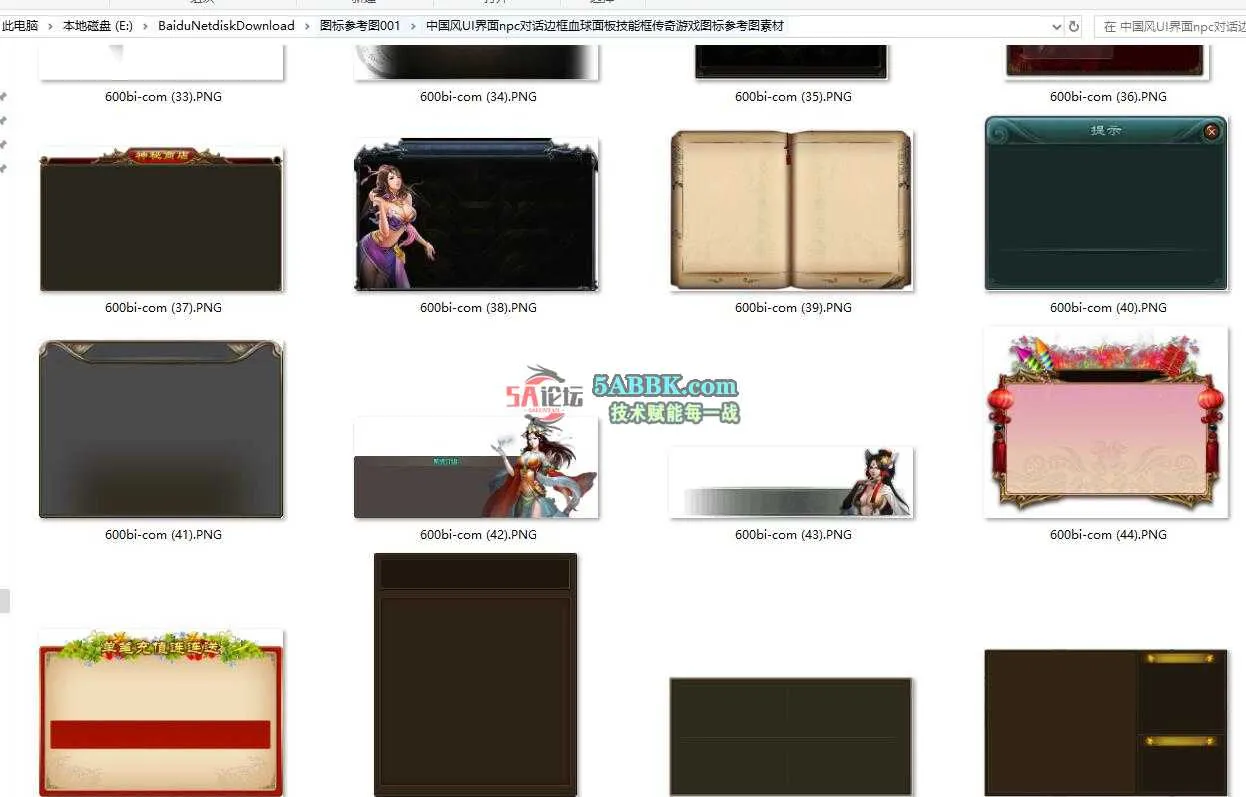Viewport: 1246px width, 797px height.
Task: Select the gray frame 600bi-com (41).PNG thumbnail
Action: 161,430
